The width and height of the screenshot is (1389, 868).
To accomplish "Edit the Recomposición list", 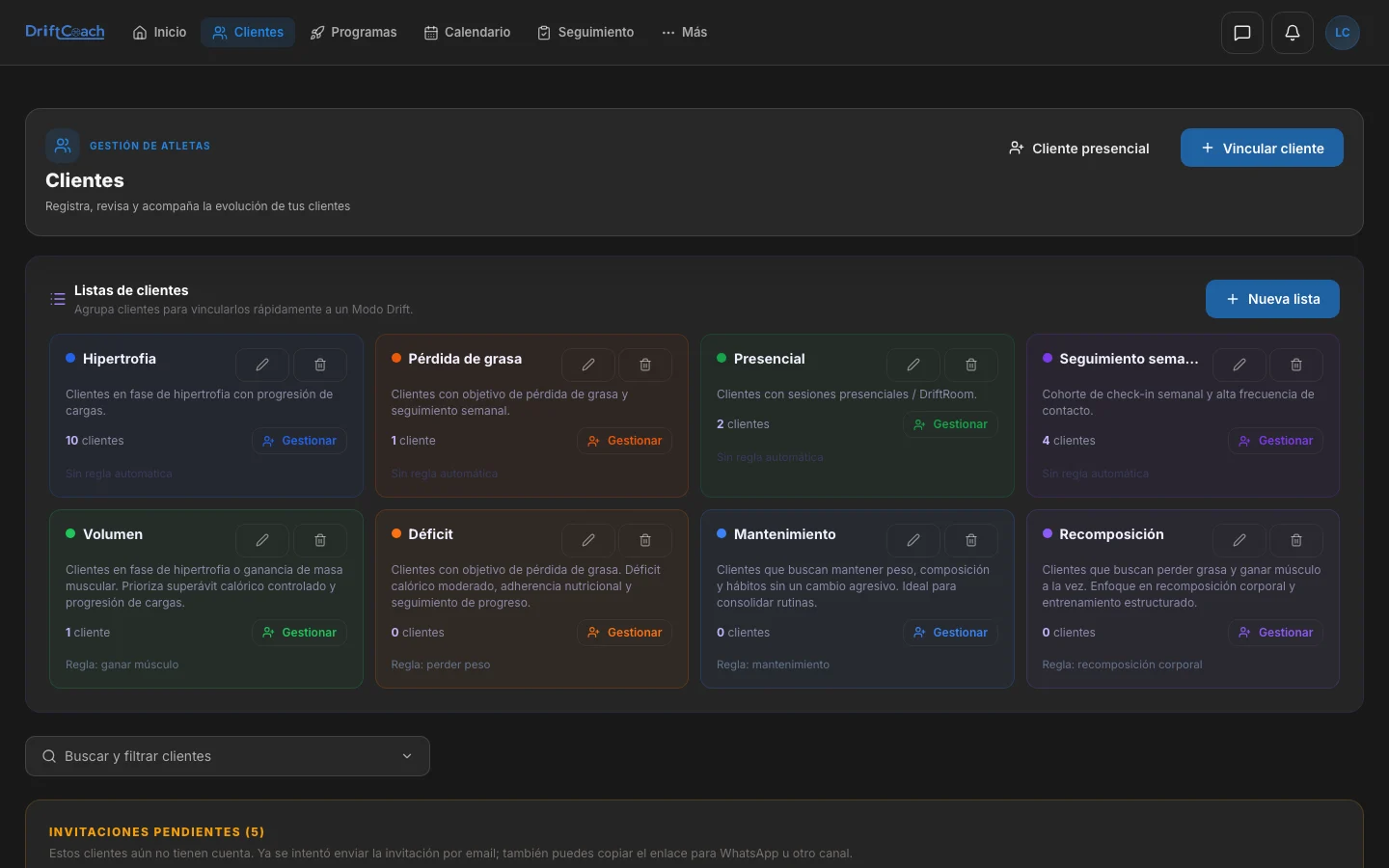I will (1239, 540).
